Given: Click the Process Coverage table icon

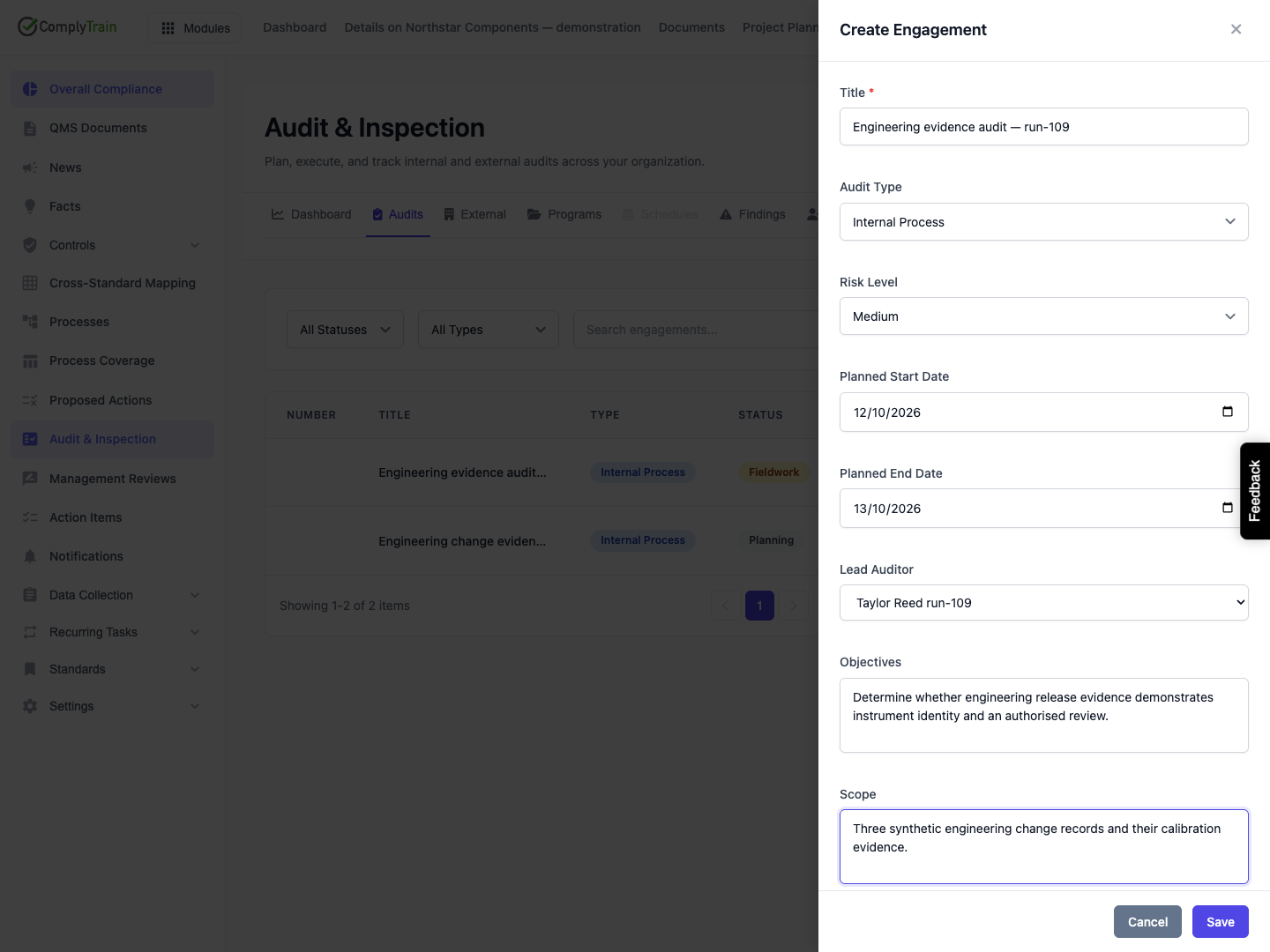Looking at the screenshot, I should (30, 361).
